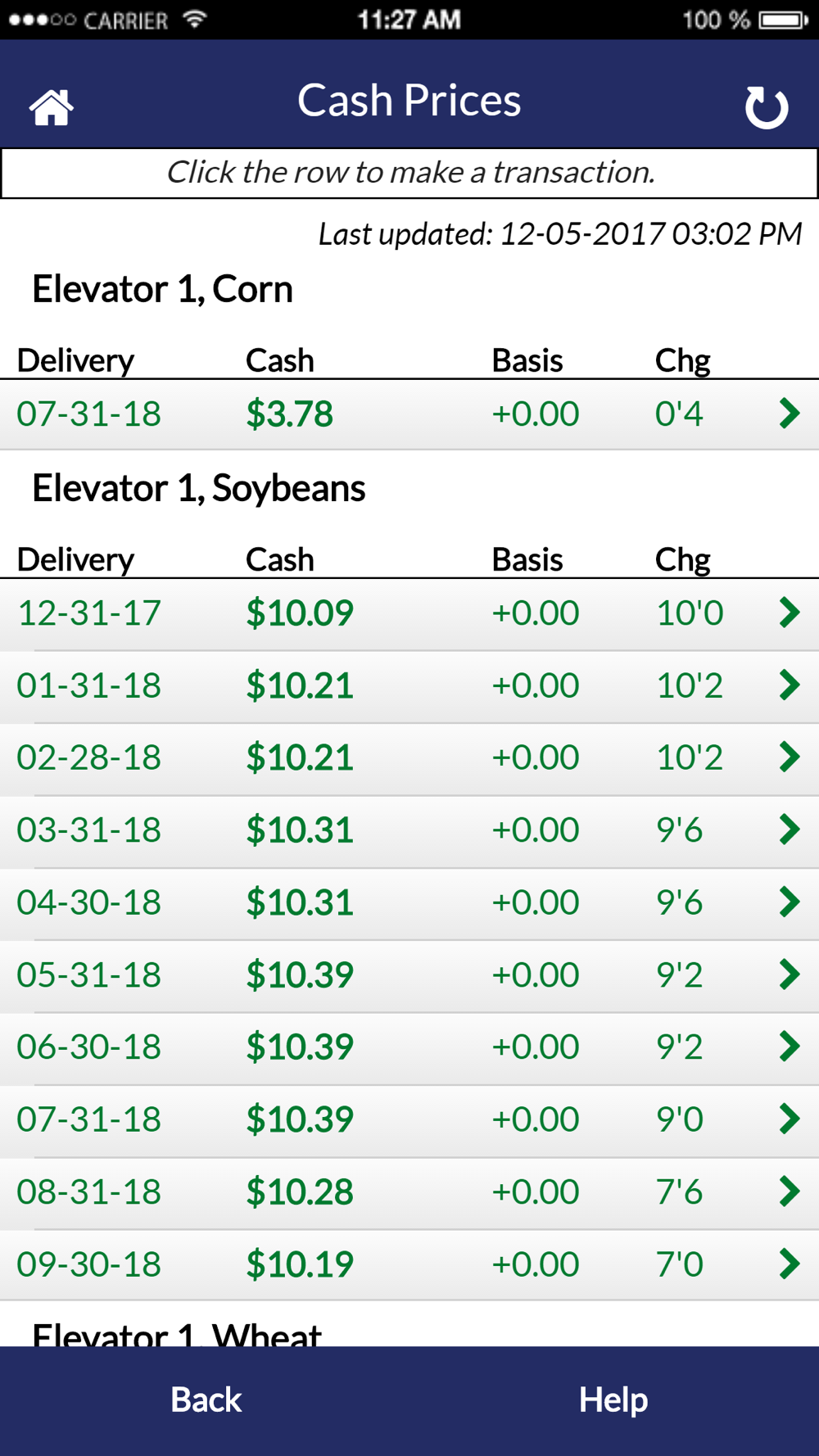The image size is (819, 1456).
Task: Click the Elevator 1, Corn heading
Action: pos(162,290)
